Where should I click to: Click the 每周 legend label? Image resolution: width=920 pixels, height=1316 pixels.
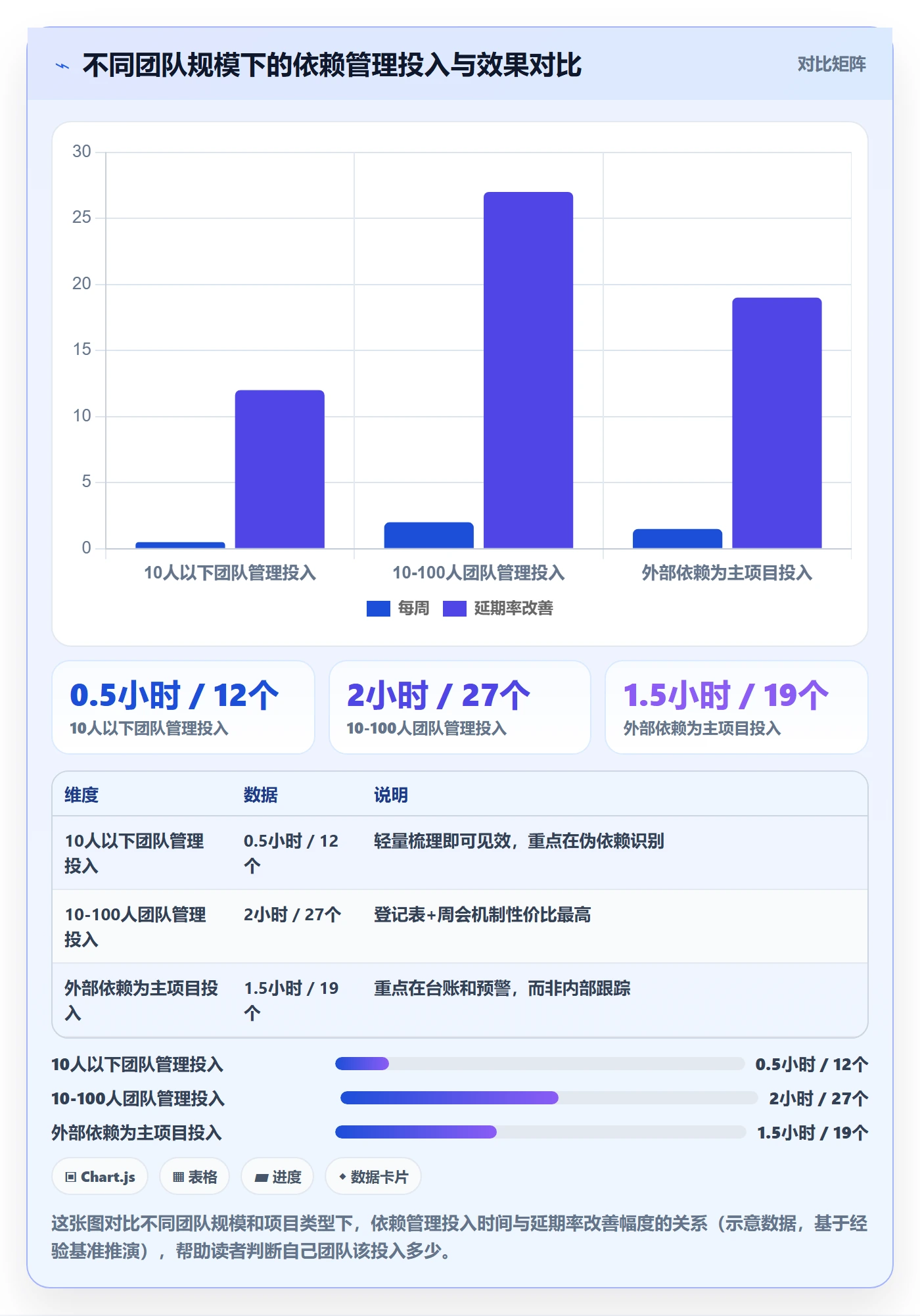point(413,609)
